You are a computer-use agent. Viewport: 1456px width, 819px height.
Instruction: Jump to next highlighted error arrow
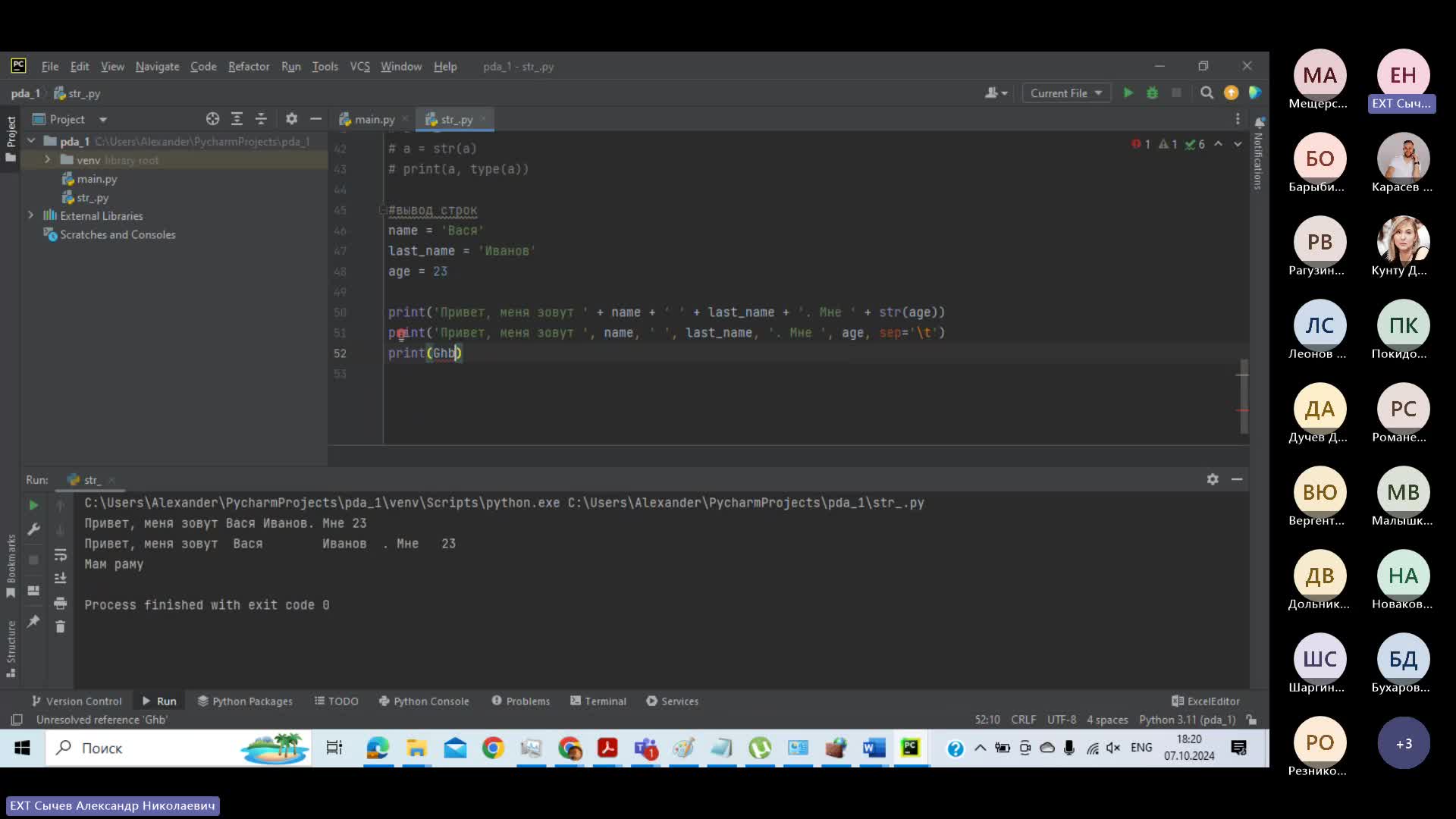pyautogui.click(x=1238, y=144)
